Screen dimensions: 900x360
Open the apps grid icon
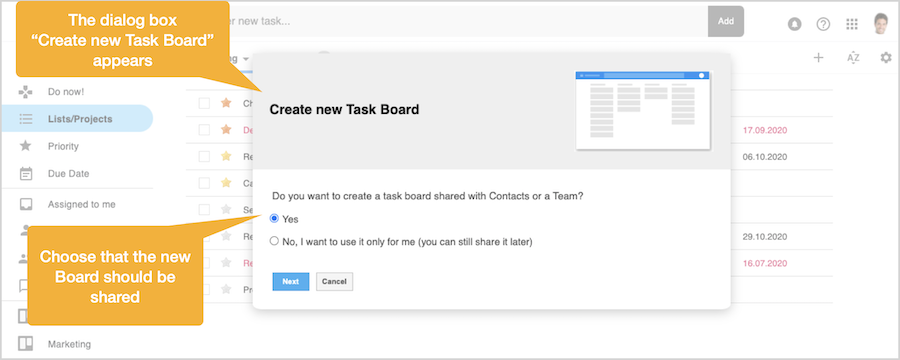point(852,24)
